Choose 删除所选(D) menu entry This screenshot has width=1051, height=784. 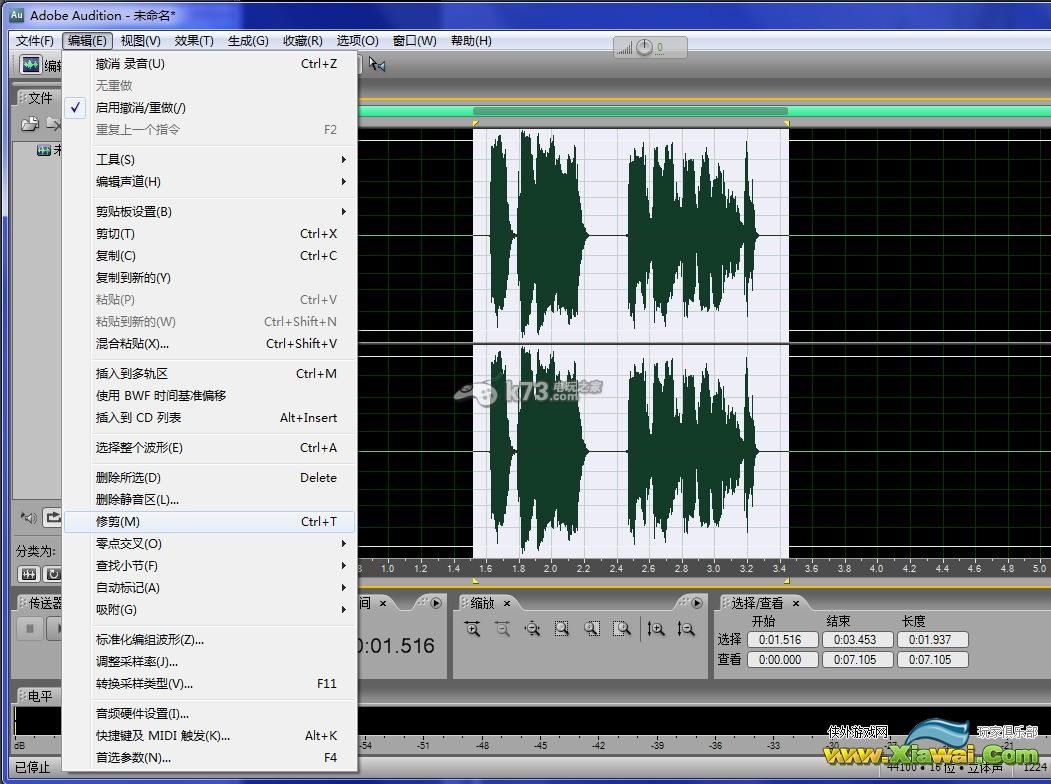209,478
